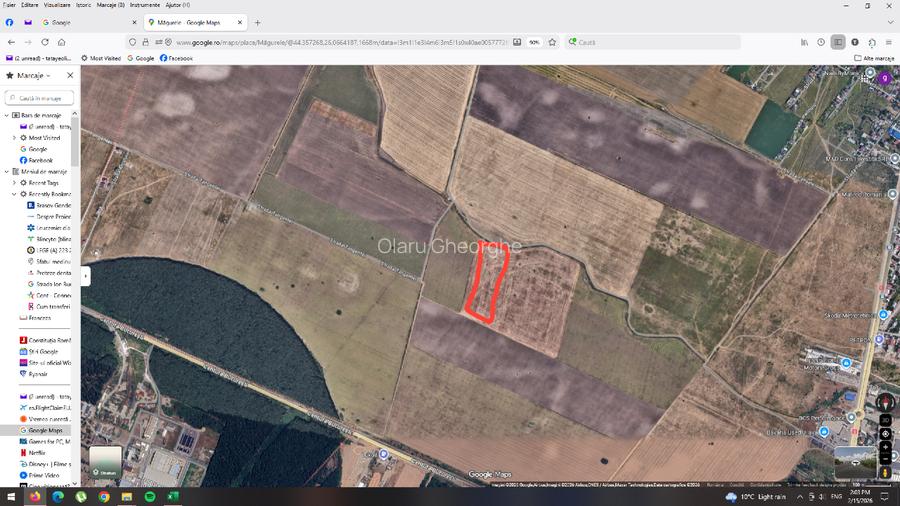Adjust page zoom via the 90% indicator
The height and width of the screenshot is (506, 900).
(x=534, y=42)
